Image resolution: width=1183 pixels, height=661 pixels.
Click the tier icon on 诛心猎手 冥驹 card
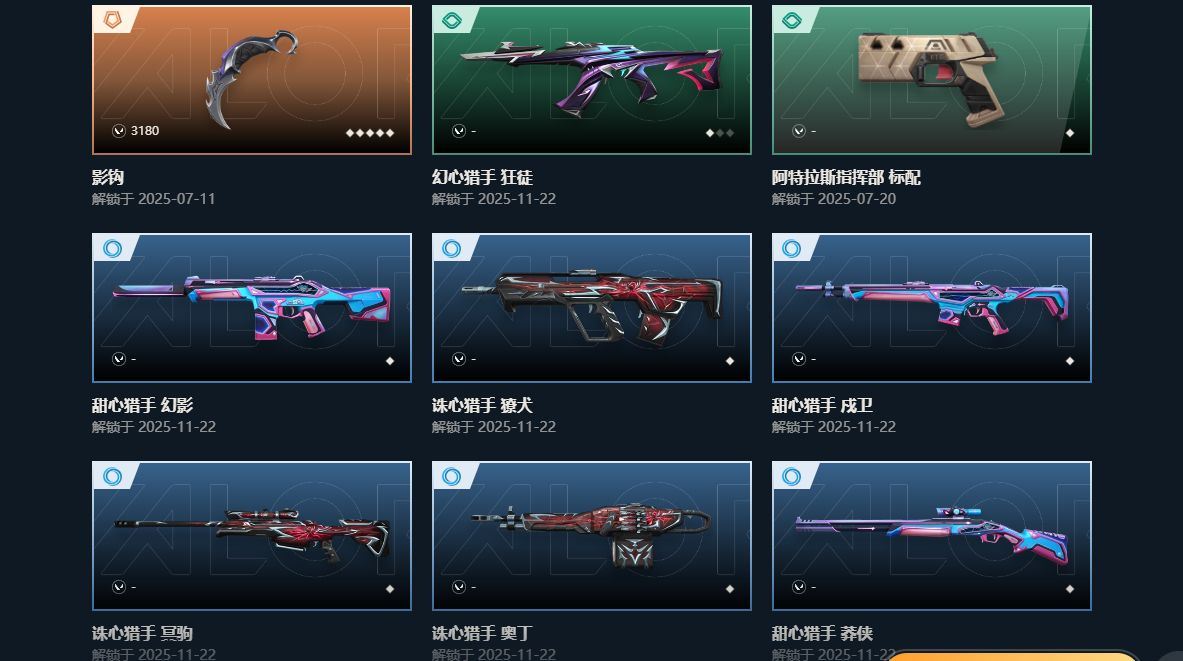(x=112, y=476)
